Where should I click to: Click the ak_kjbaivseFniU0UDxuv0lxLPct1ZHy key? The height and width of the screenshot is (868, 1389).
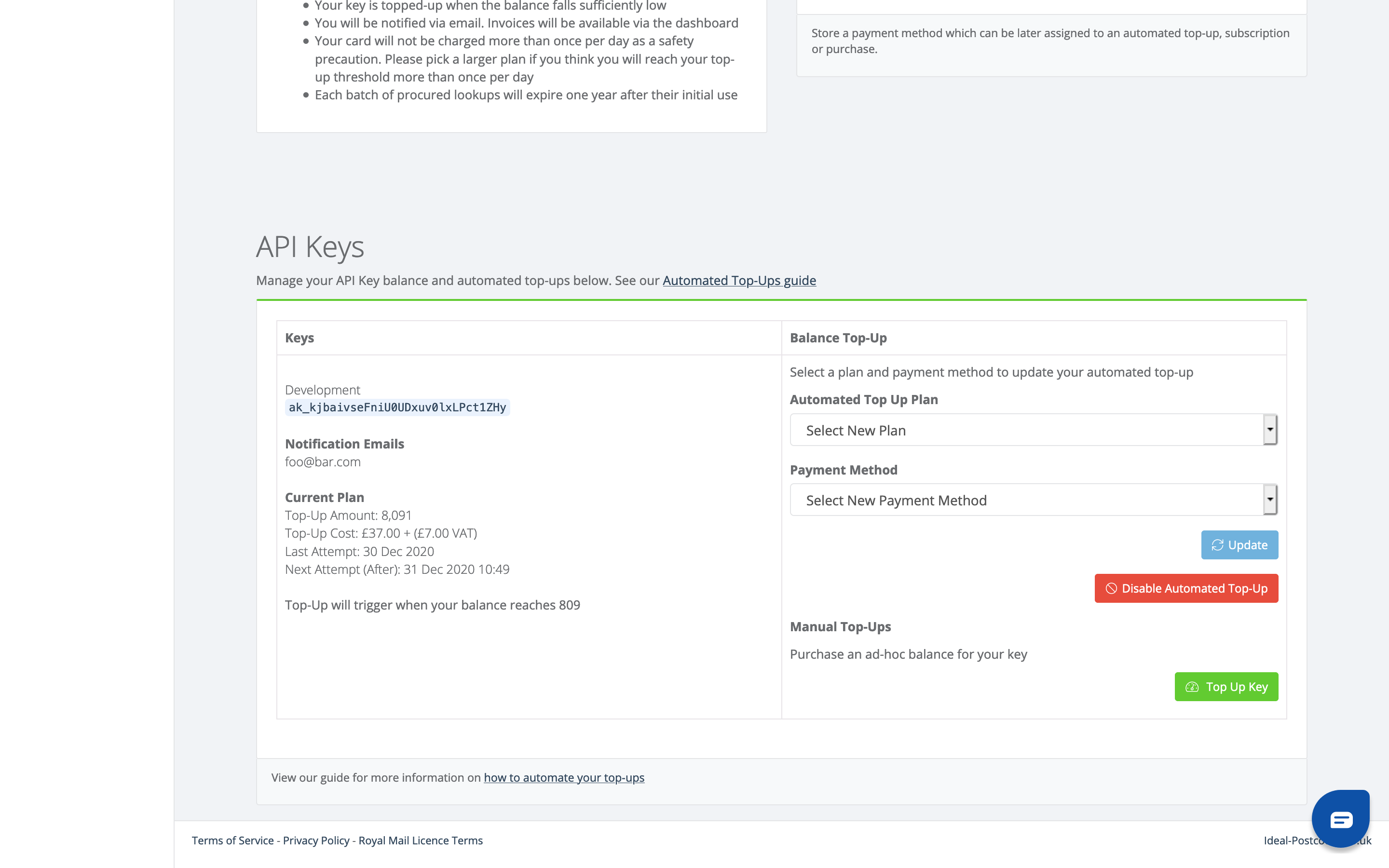click(x=397, y=407)
